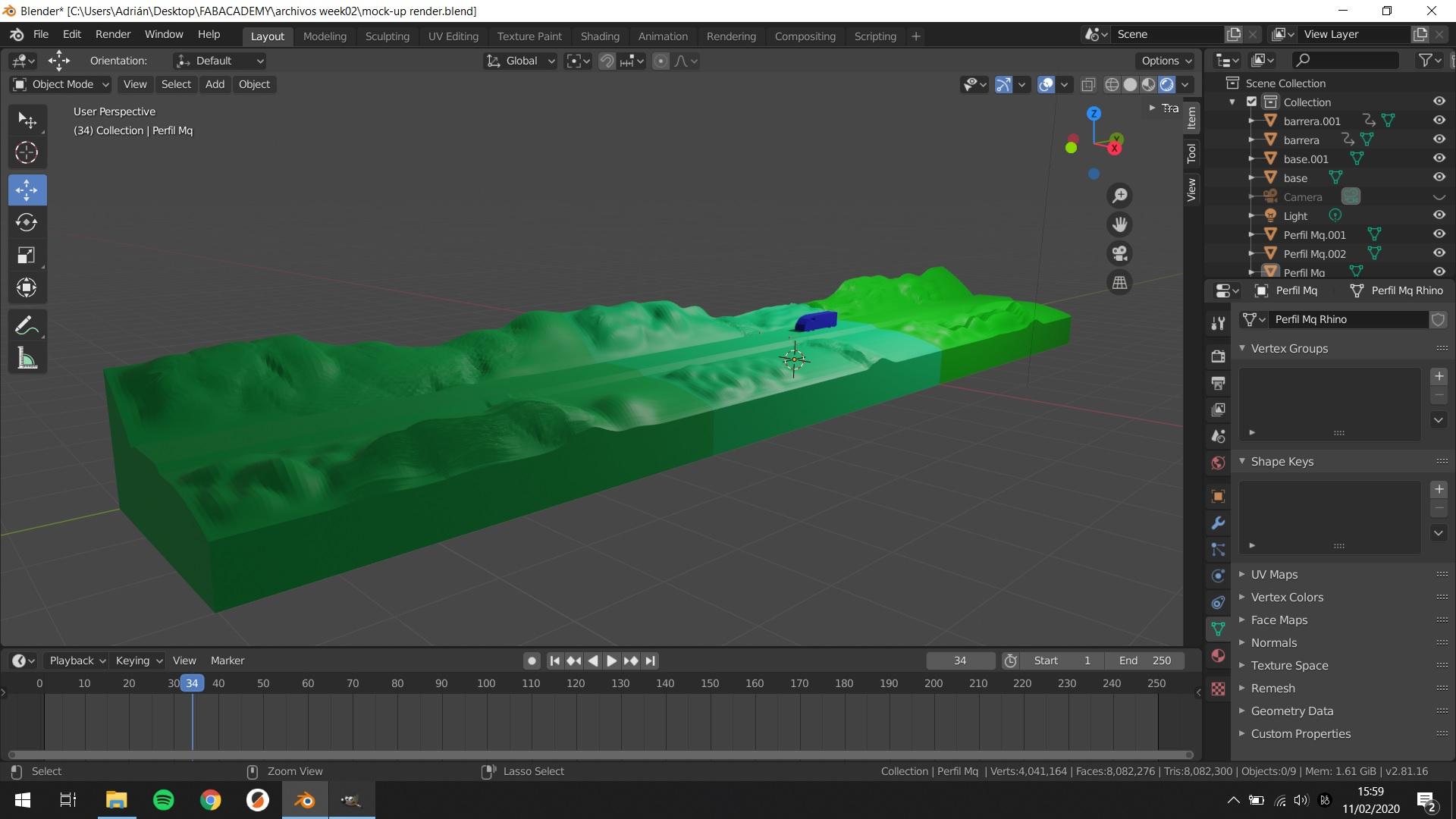
Task: Open the Object Mode dropdown
Action: (61, 84)
